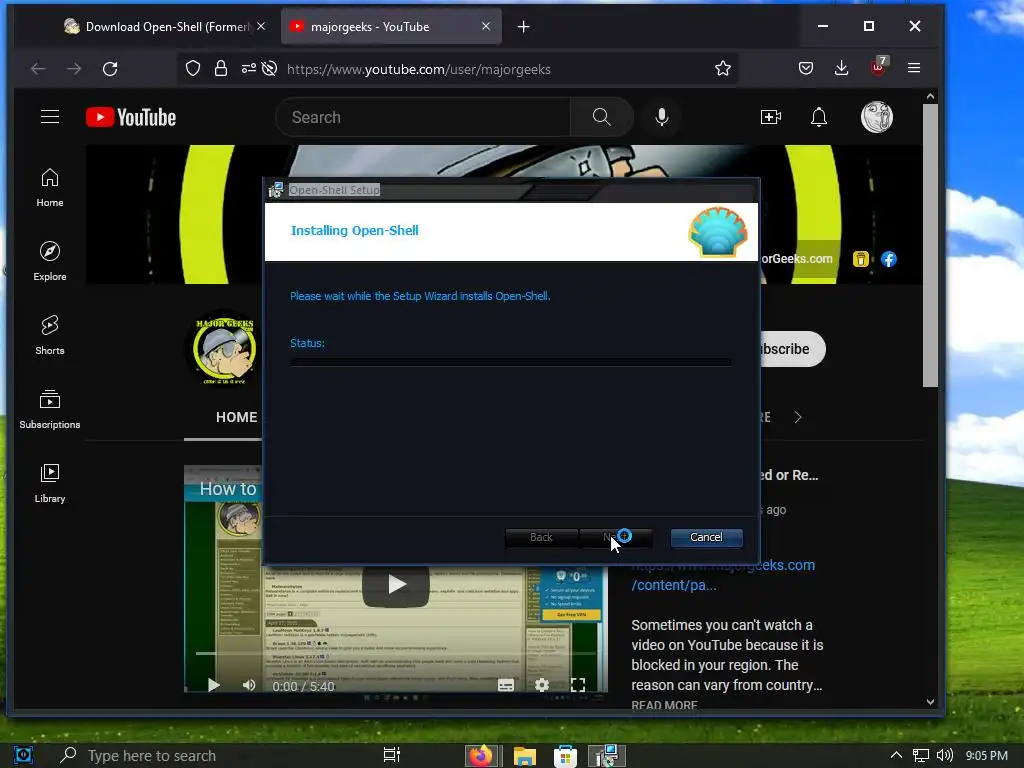Open the uBlock Origin extension icon
Screen dimensions: 1024x768
click(x=878, y=67)
